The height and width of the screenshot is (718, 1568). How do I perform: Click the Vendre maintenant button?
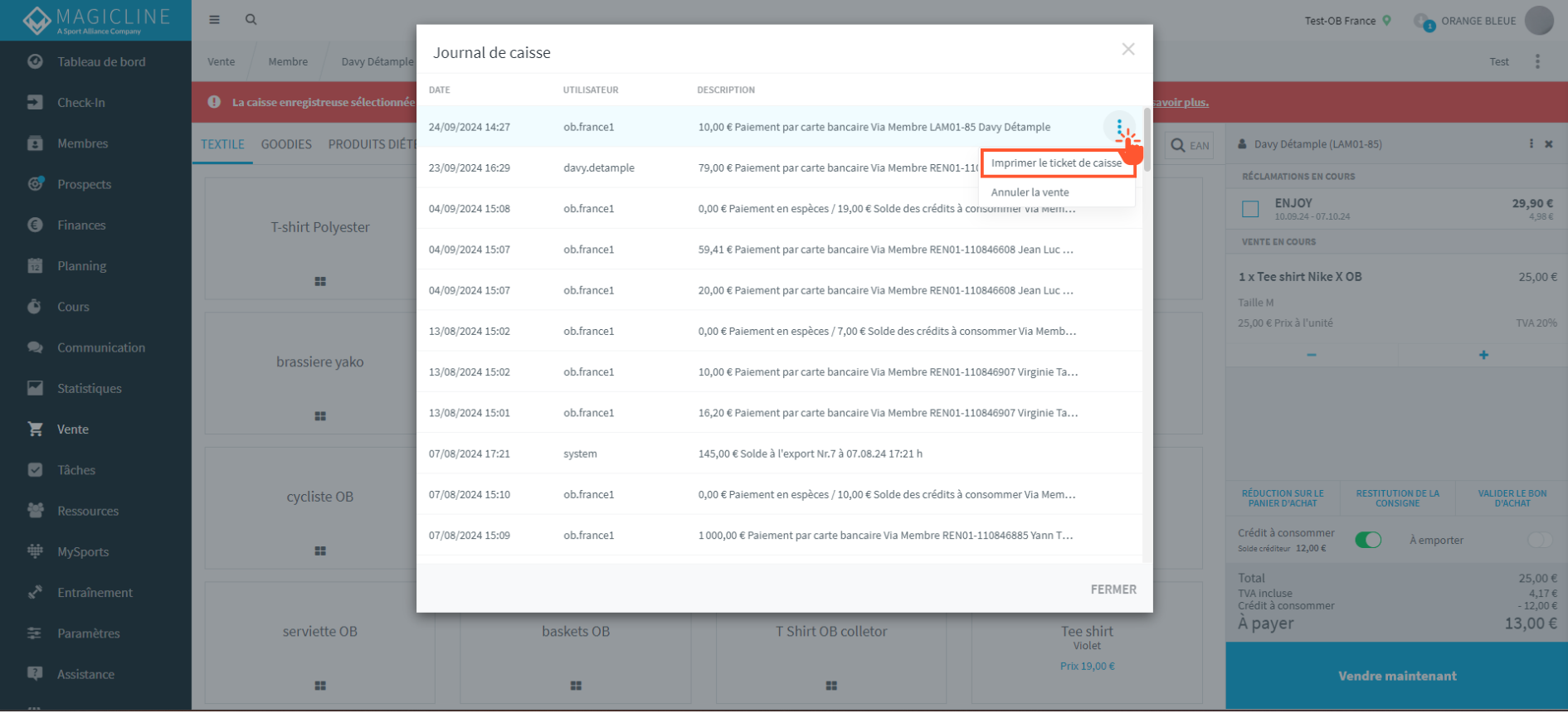1397,676
